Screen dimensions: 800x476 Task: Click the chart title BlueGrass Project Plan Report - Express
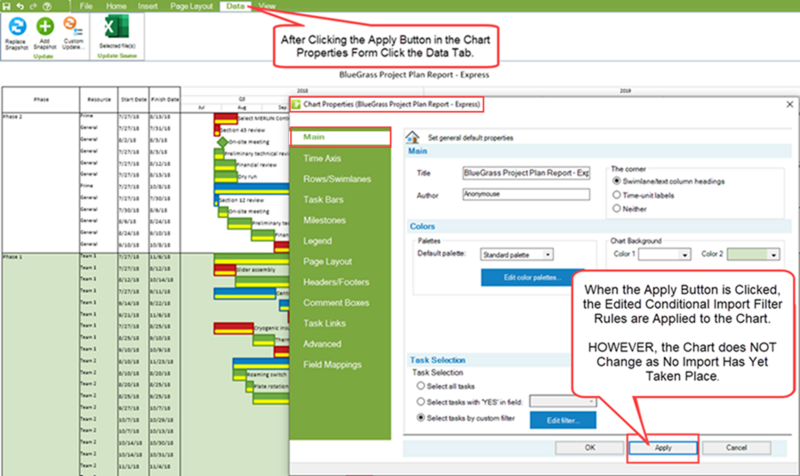[414, 74]
